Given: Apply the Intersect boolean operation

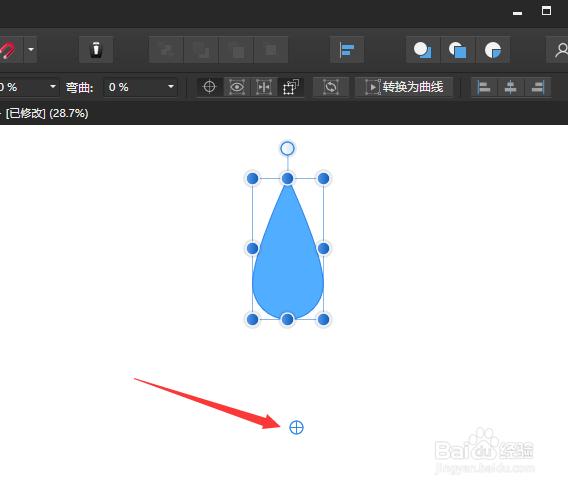Looking at the screenshot, I should [493, 50].
